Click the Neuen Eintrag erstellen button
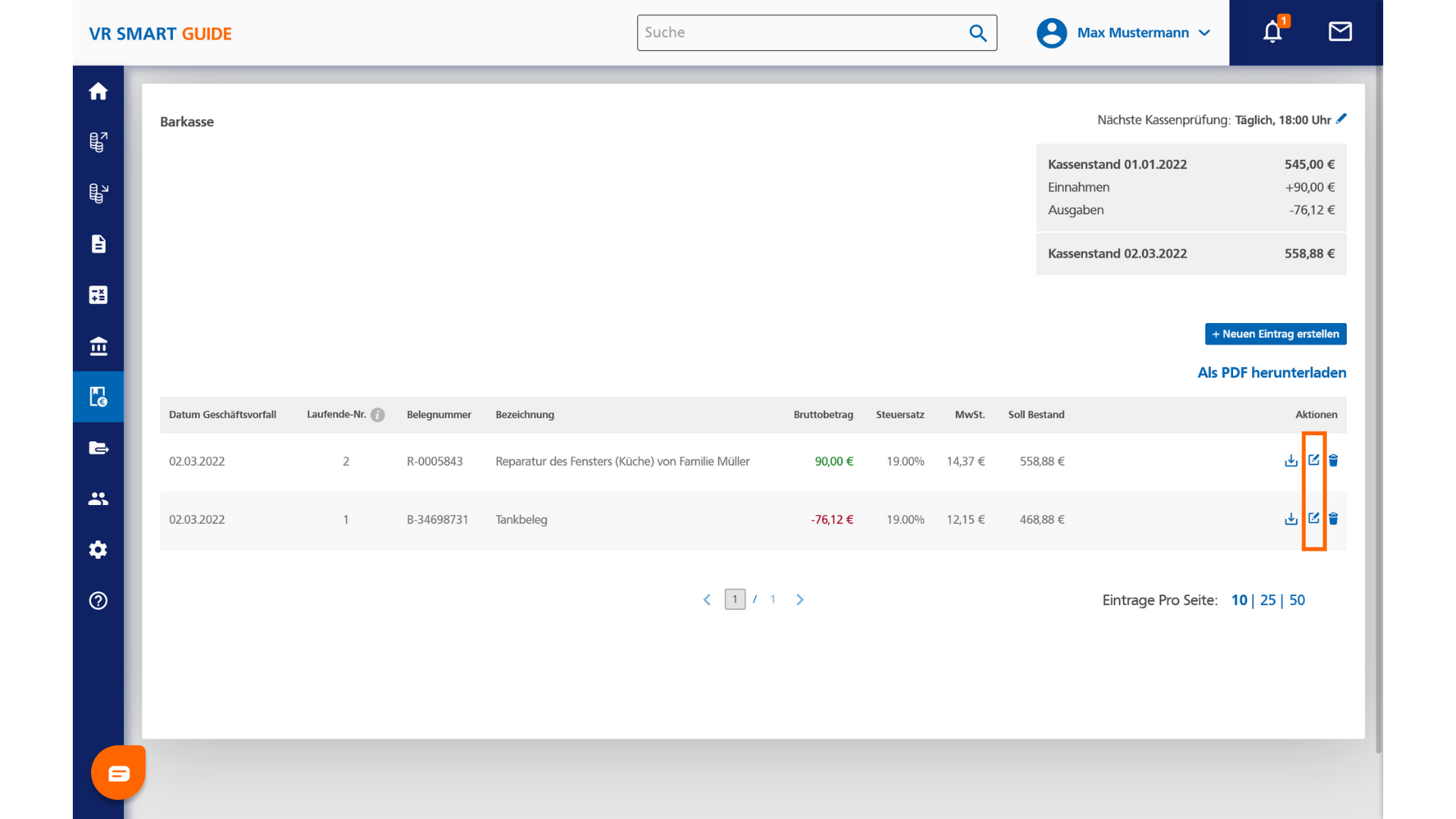 tap(1276, 334)
